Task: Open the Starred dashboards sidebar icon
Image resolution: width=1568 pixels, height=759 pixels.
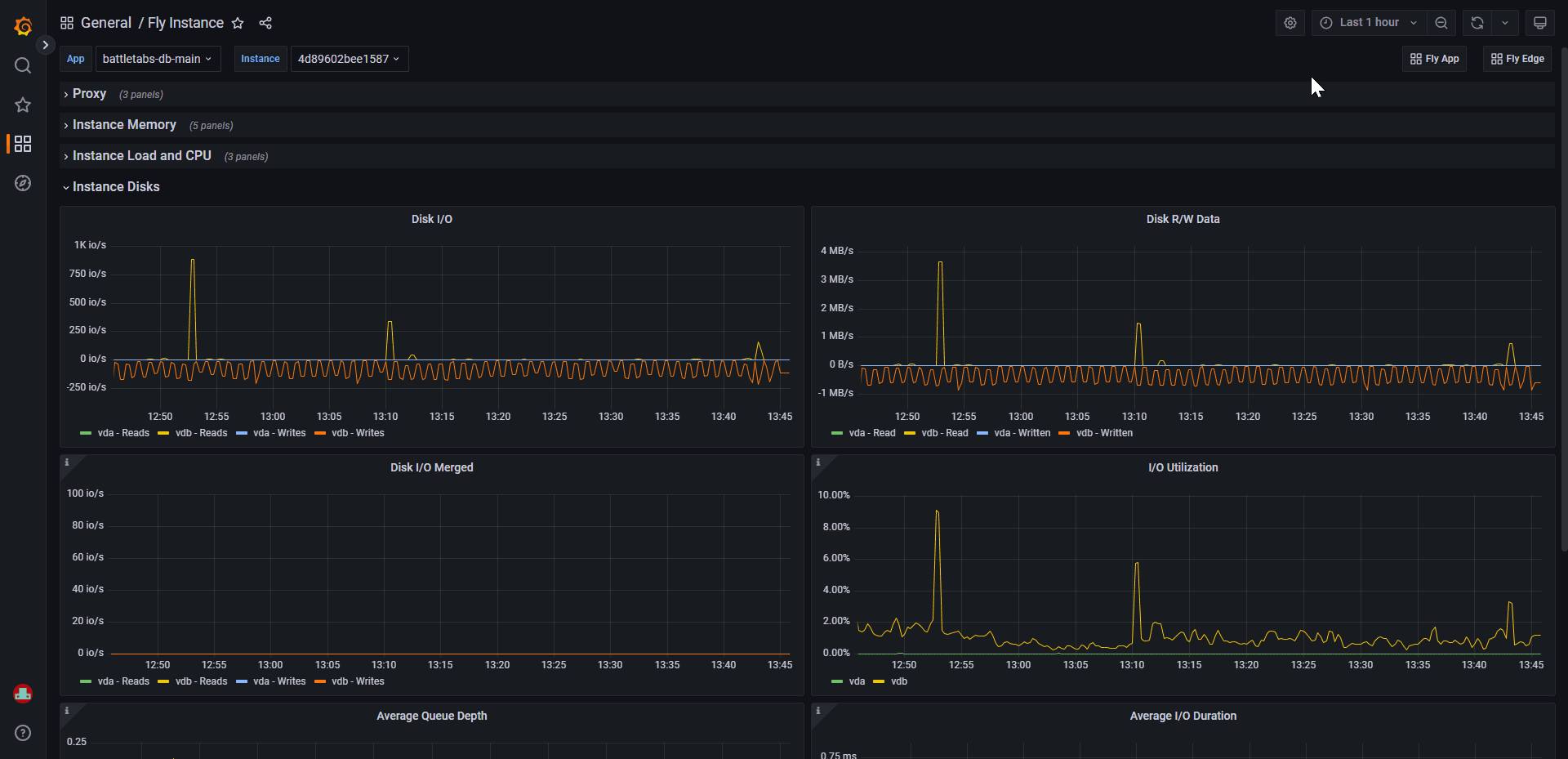Action: click(23, 105)
